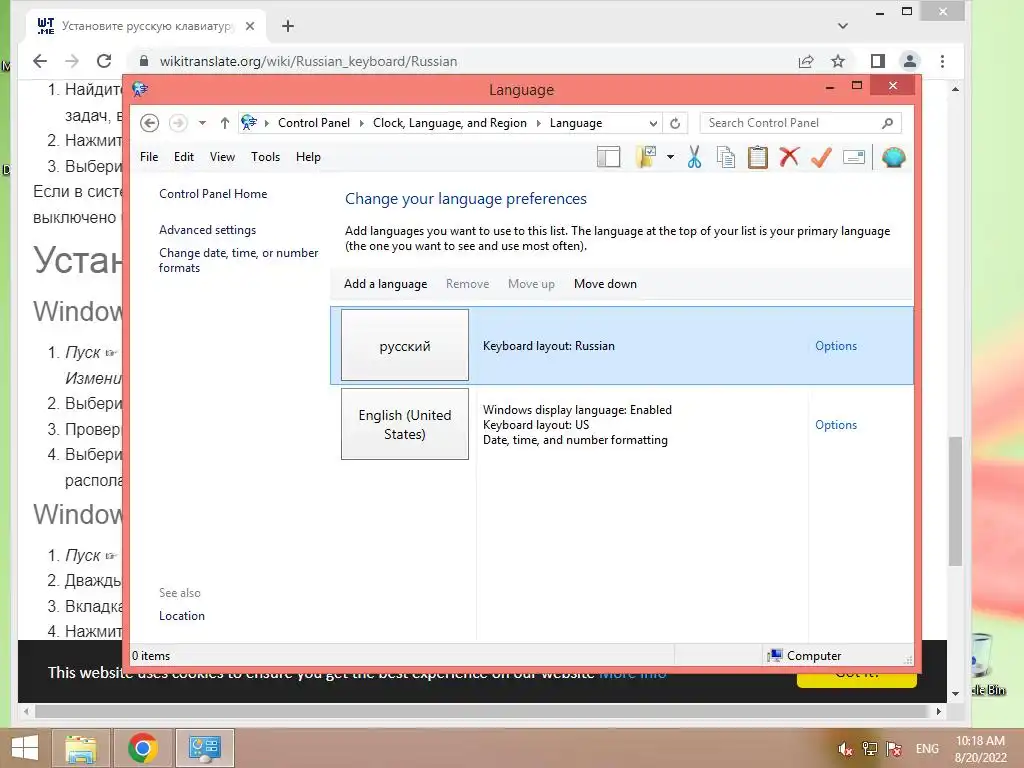Toggle Chrome side panel icon
The height and width of the screenshot is (768, 1024).
pos(878,61)
